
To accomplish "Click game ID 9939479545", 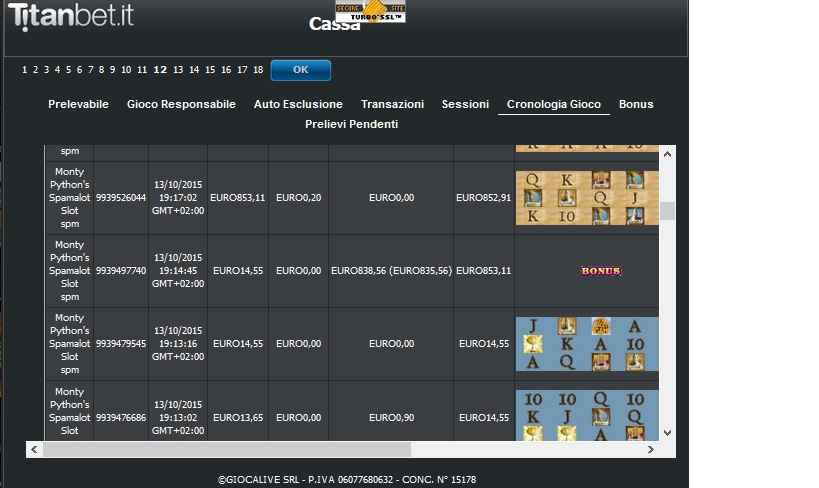I will point(121,344).
